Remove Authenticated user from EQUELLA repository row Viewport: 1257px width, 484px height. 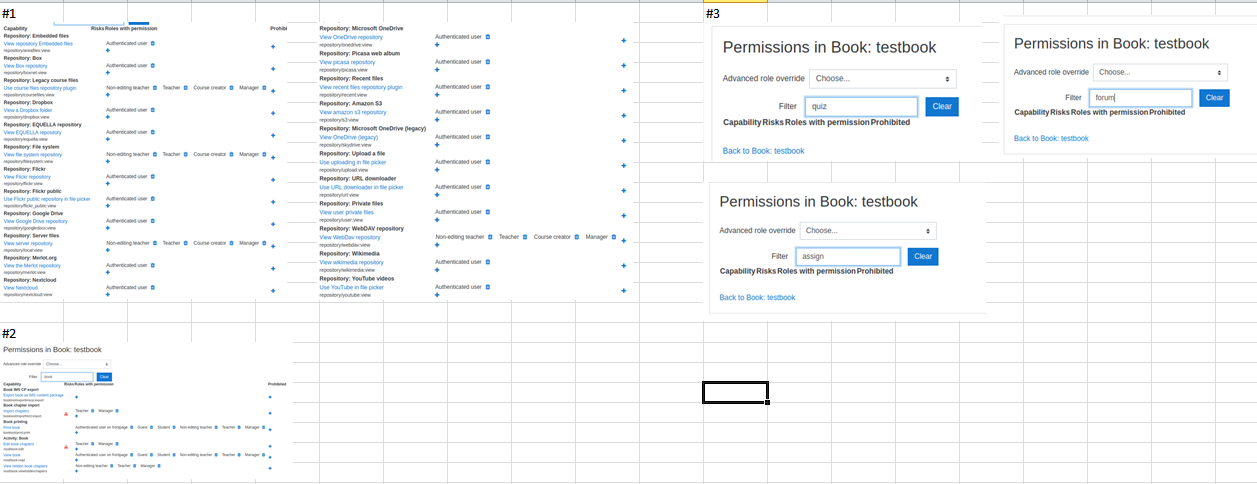pyautogui.click(x=153, y=132)
